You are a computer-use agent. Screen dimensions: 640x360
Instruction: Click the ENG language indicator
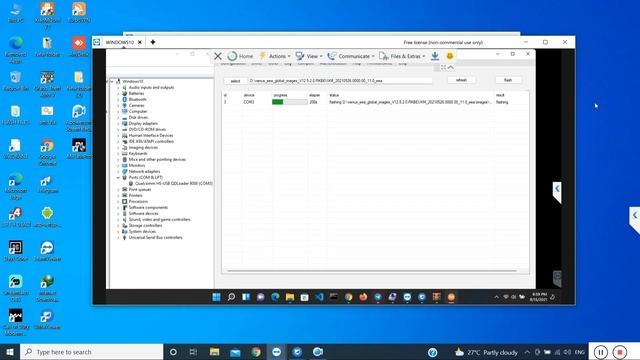click(580, 352)
